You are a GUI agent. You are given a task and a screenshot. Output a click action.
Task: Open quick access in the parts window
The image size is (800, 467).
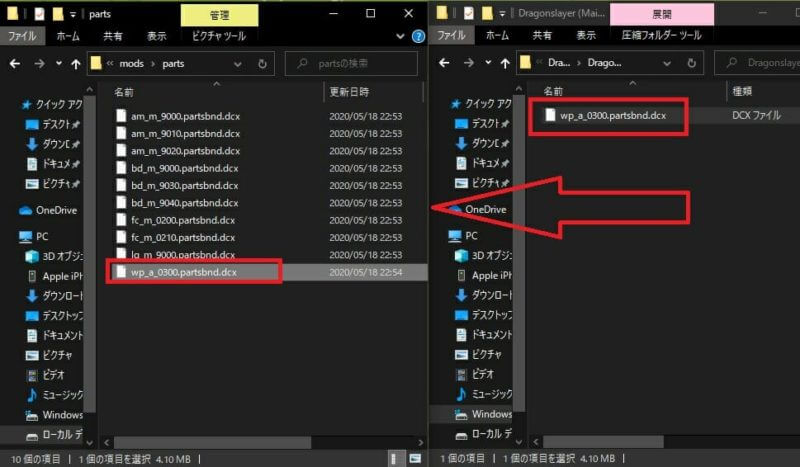coord(52,105)
